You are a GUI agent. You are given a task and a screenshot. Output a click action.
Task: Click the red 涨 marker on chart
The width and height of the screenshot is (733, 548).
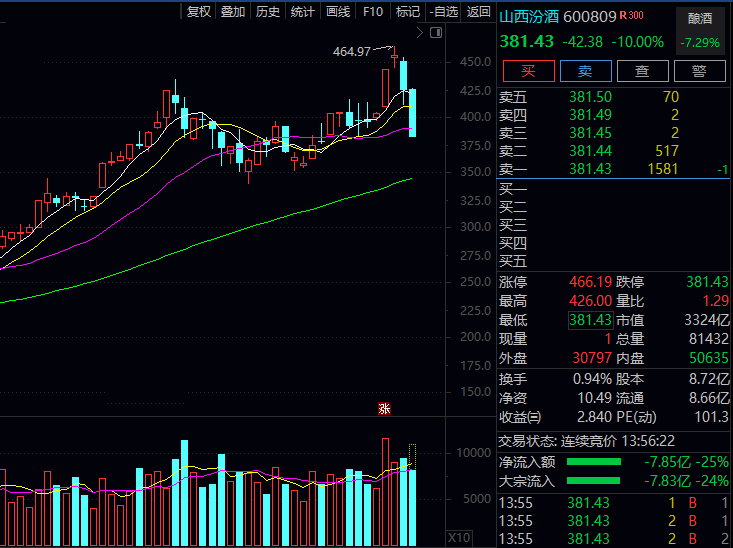tap(383, 408)
